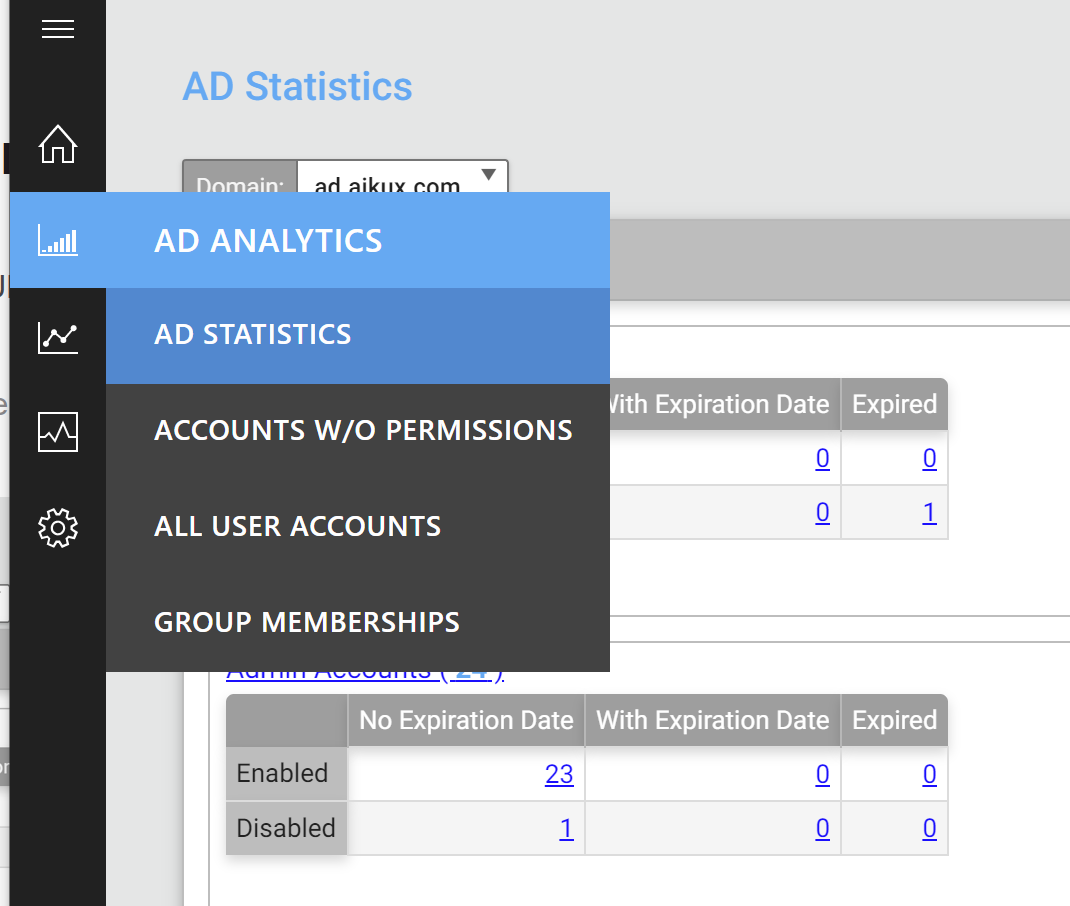This screenshot has width=1070, height=906.
Task: Click Disabled With Expiration Date 0 link
Action: point(822,828)
